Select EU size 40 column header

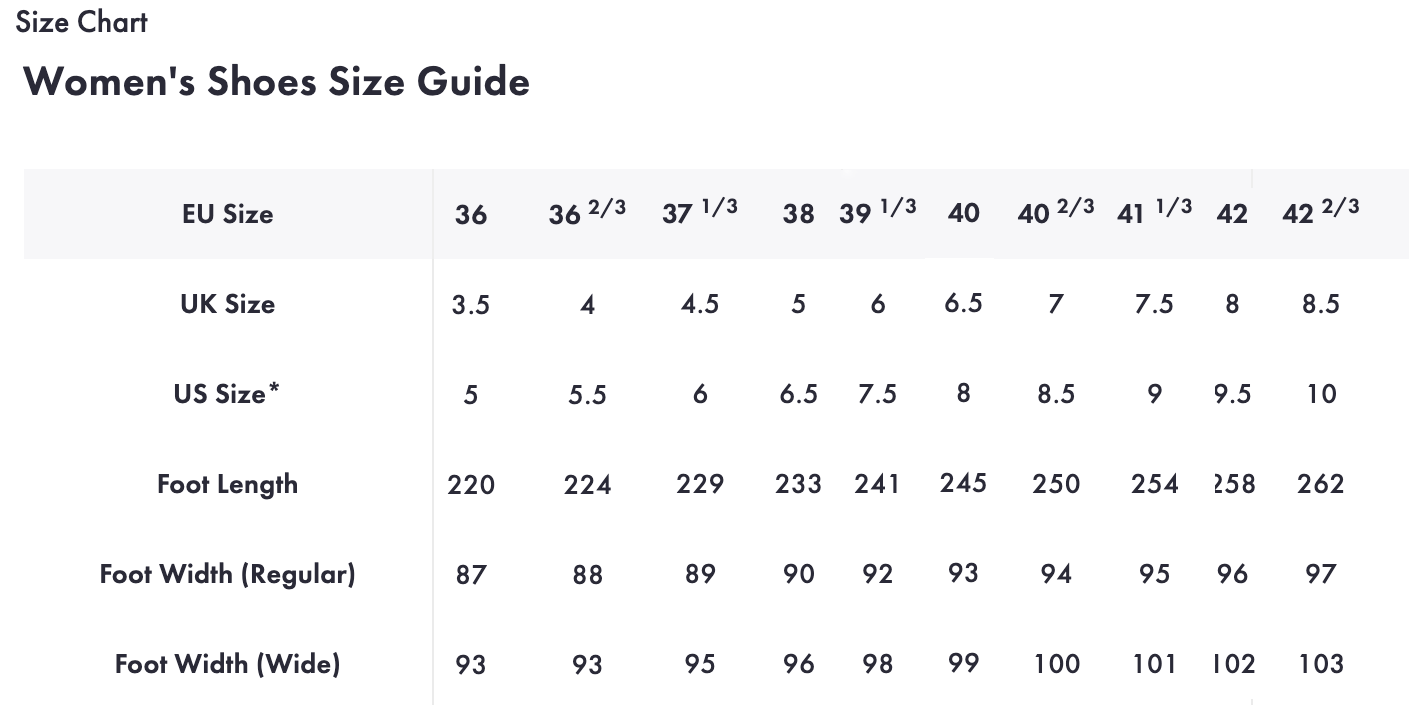pos(963,213)
